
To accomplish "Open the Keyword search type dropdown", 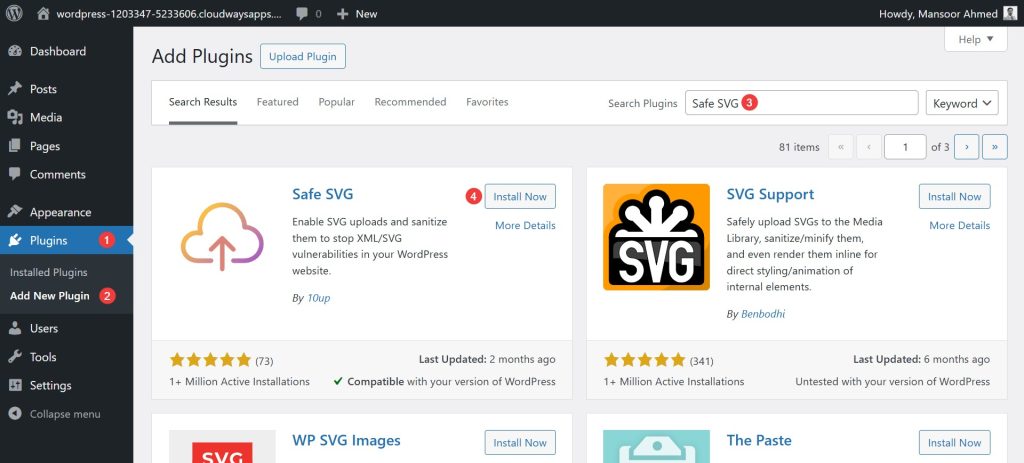I will pyautogui.click(x=962, y=103).
